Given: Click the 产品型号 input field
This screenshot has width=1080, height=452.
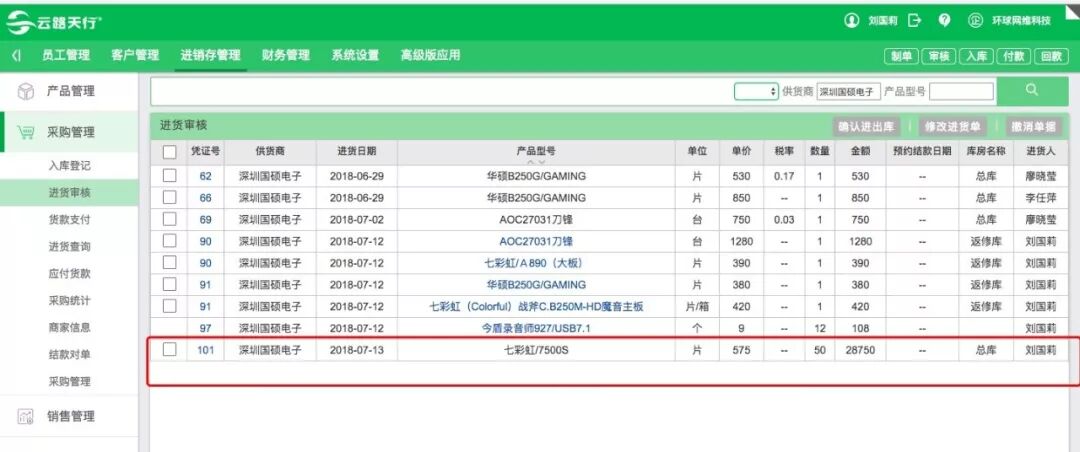Looking at the screenshot, I should [x=962, y=92].
